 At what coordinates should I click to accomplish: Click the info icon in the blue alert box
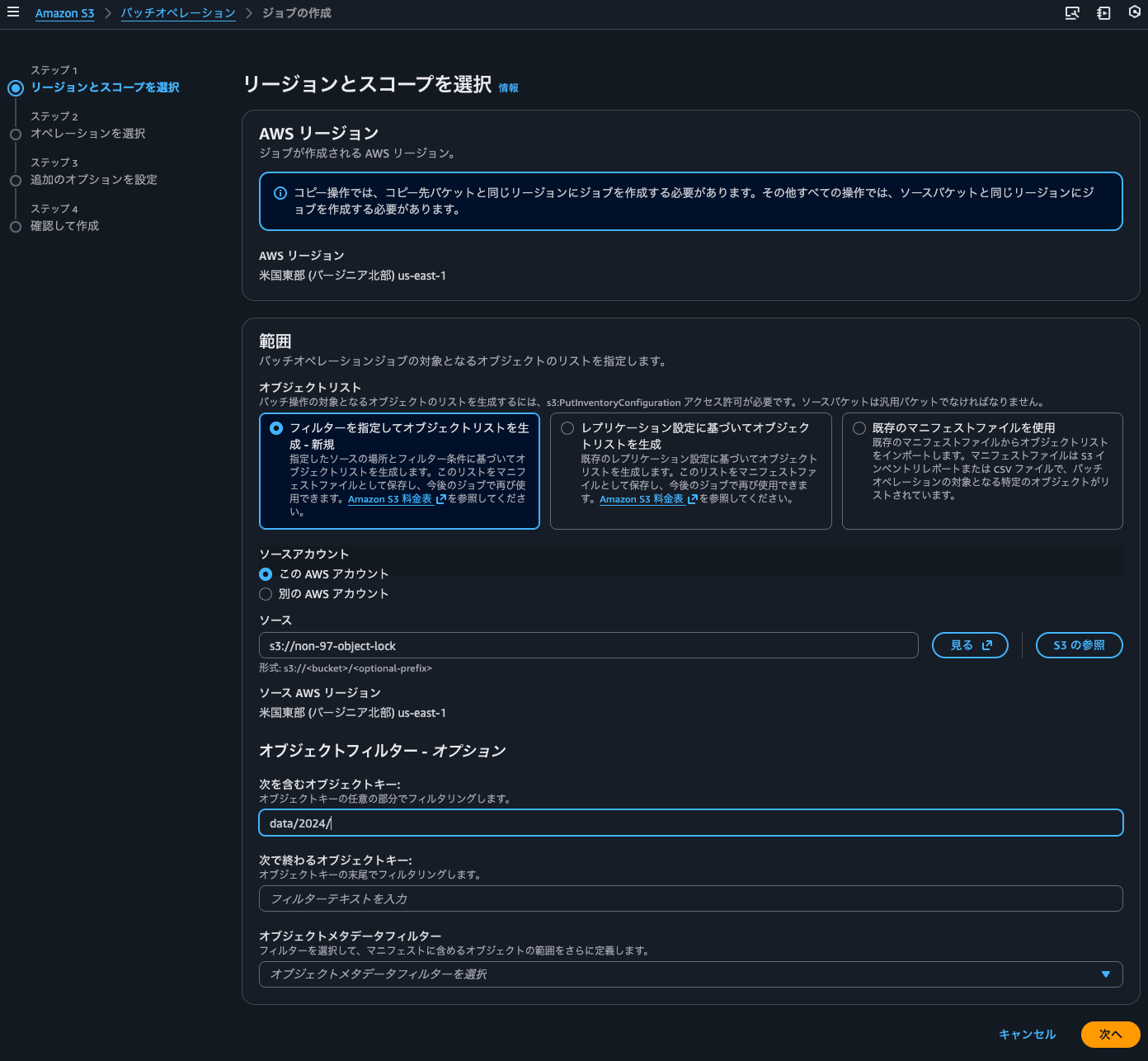tap(280, 193)
